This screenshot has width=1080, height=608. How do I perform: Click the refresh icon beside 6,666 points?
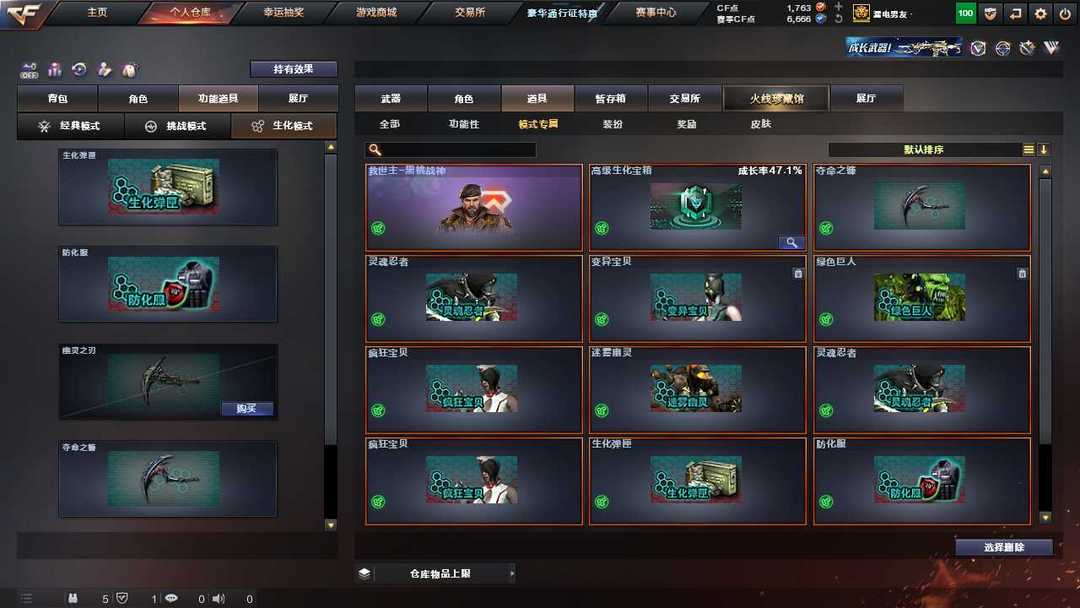click(x=838, y=19)
